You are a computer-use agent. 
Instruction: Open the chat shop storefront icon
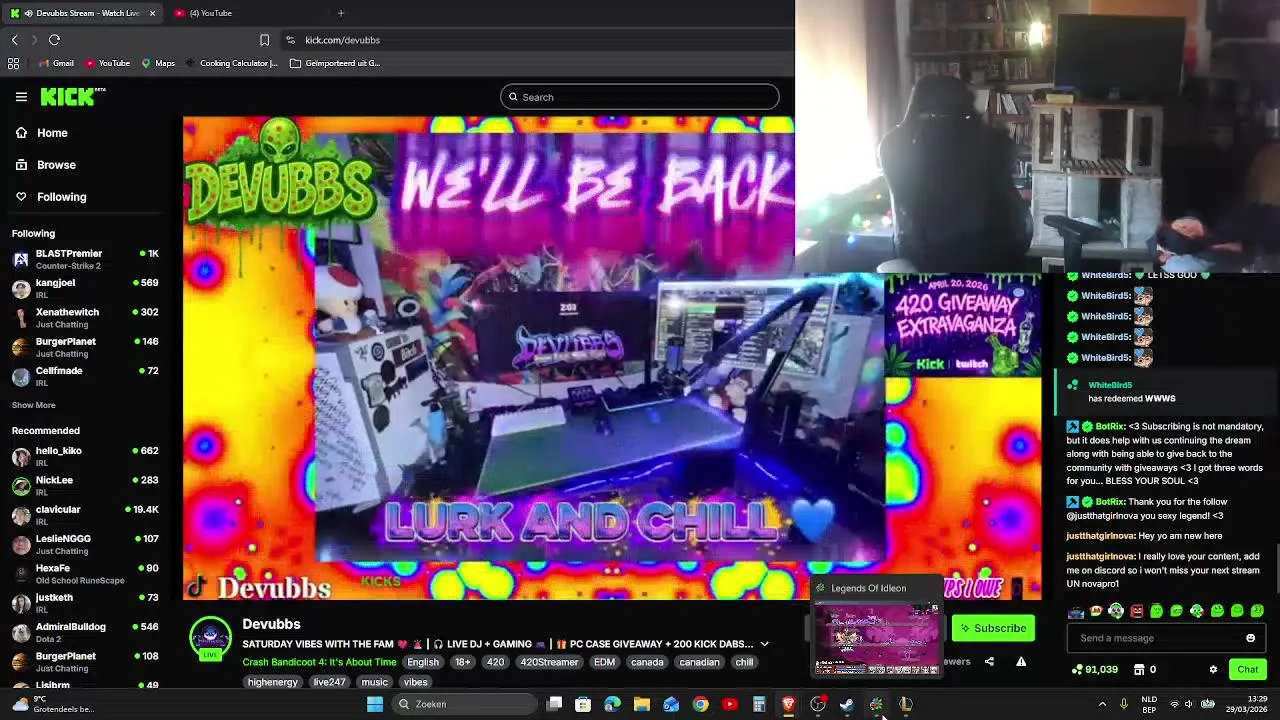[1139, 670]
